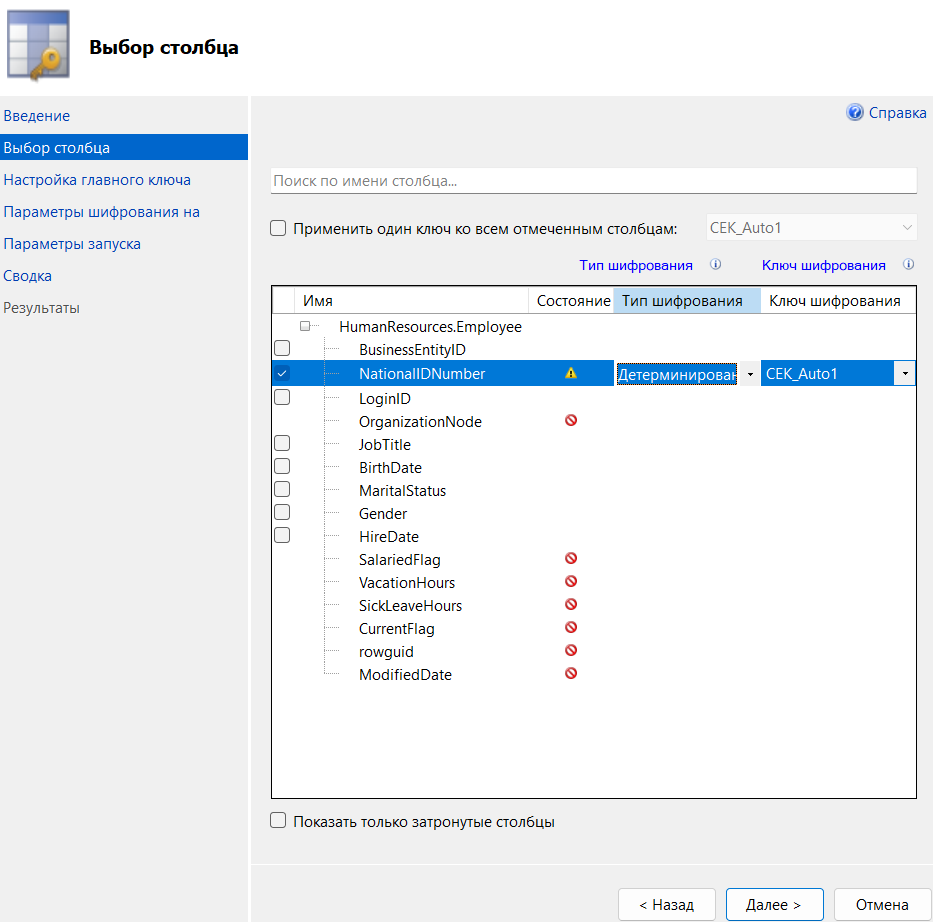The image size is (933, 922).
Task: Click the BusinessEntityID column name
Action: click(412, 350)
